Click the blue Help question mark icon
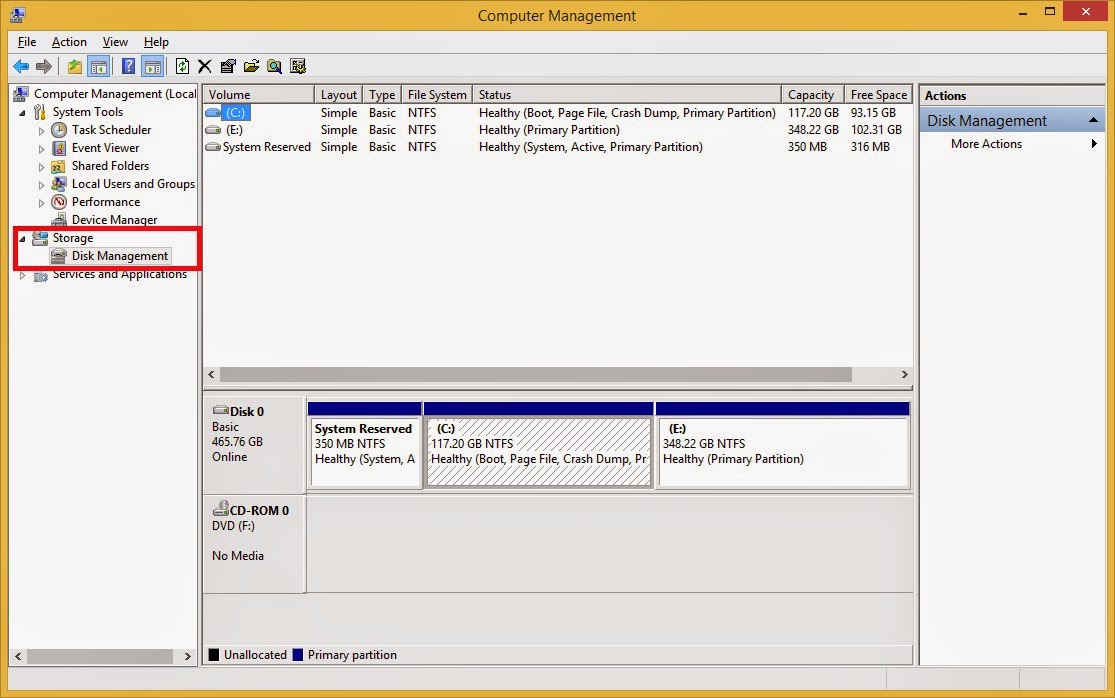This screenshot has height=698, width=1115. coord(128,67)
